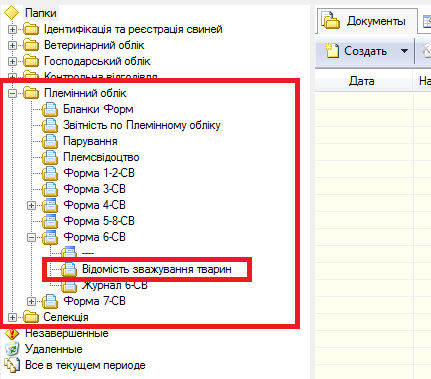Open the Парування item
This screenshot has height=379, width=431.
click(90, 141)
